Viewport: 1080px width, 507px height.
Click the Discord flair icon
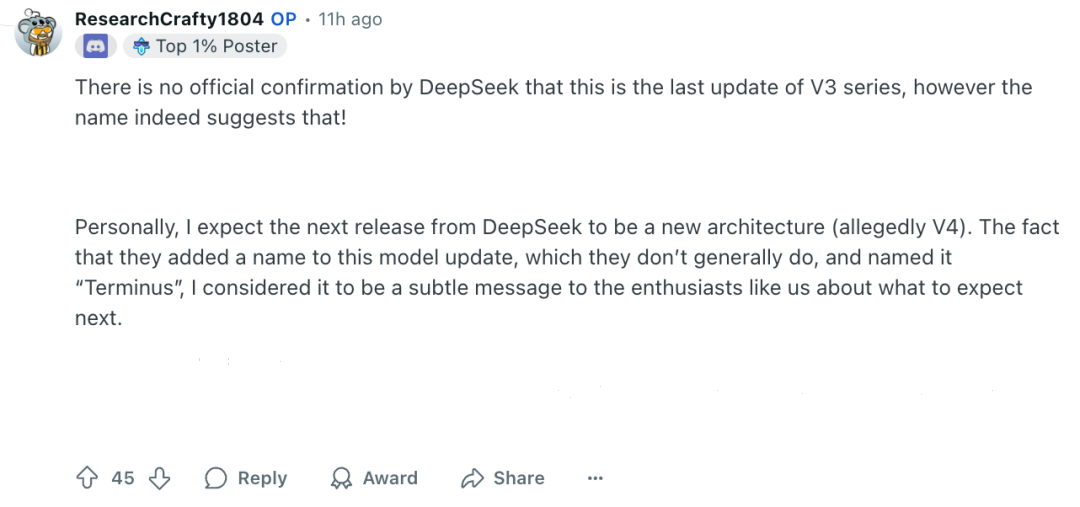pyautogui.click(x=96, y=46)
